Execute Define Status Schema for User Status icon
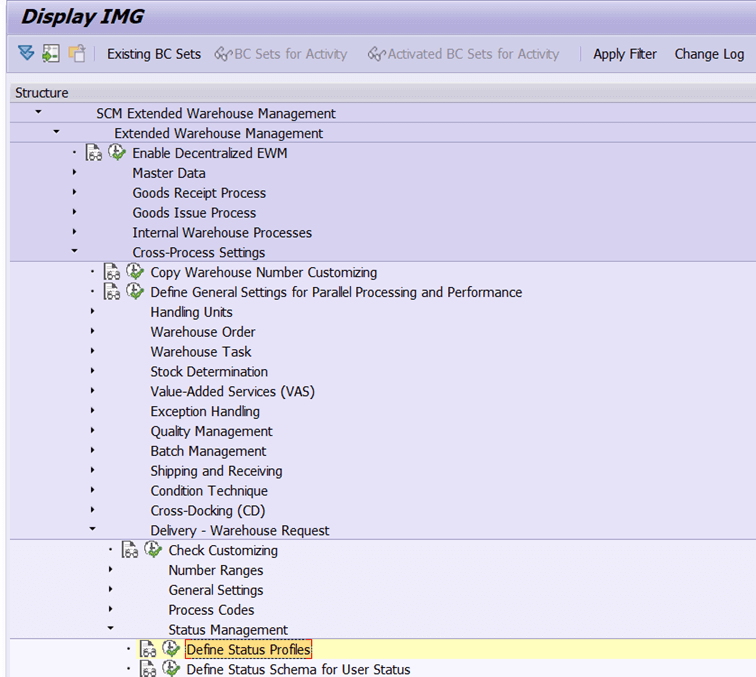The image size is (756, 677). pyautogui.click(x=171, y=669)
